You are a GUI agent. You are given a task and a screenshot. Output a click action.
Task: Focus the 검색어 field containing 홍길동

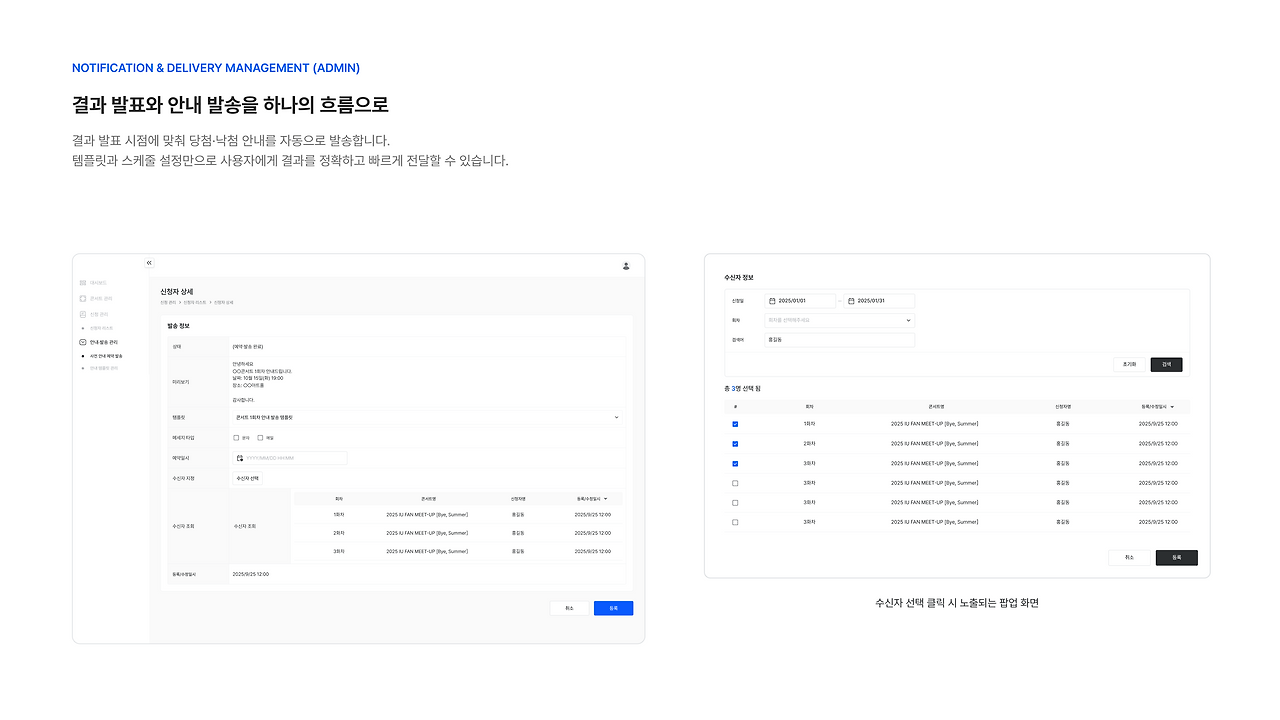click(839, 340)
